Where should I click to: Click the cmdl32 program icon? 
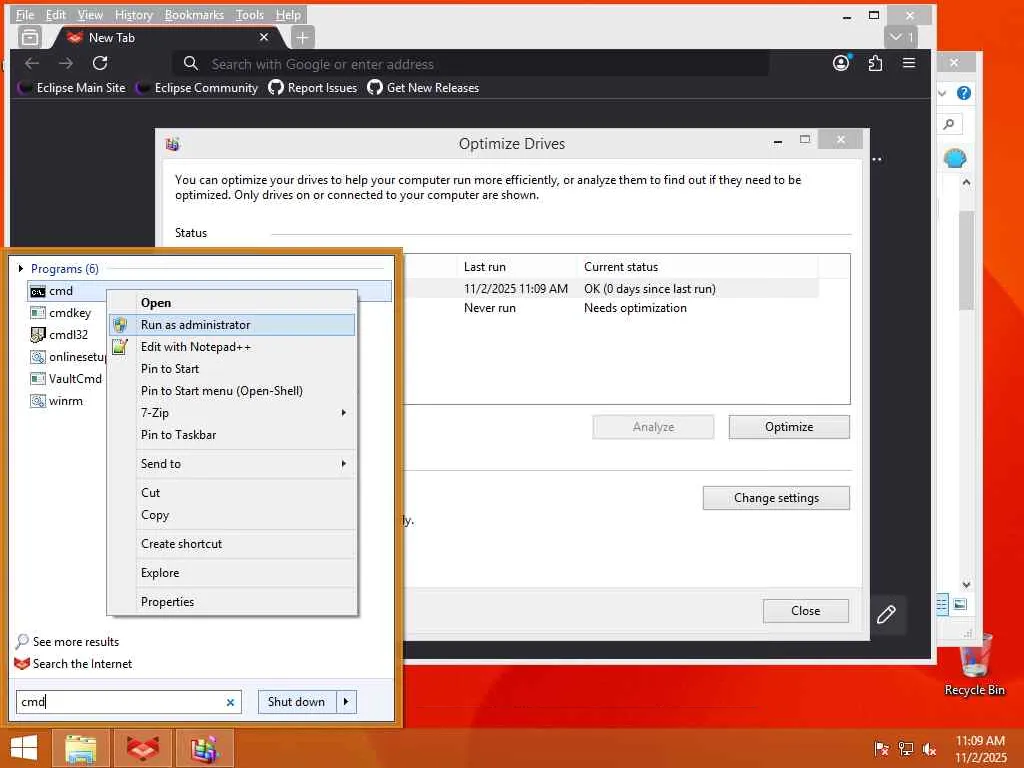pos(38,335)
